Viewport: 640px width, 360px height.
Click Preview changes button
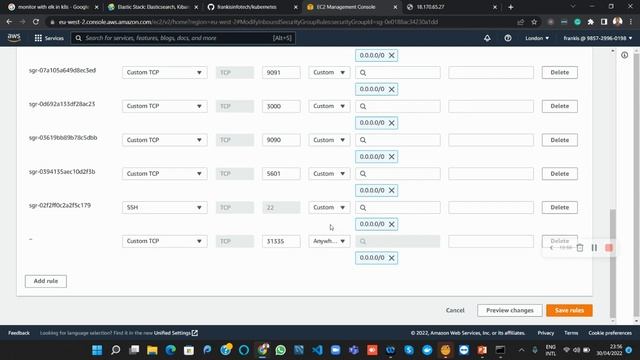point(509,310)
